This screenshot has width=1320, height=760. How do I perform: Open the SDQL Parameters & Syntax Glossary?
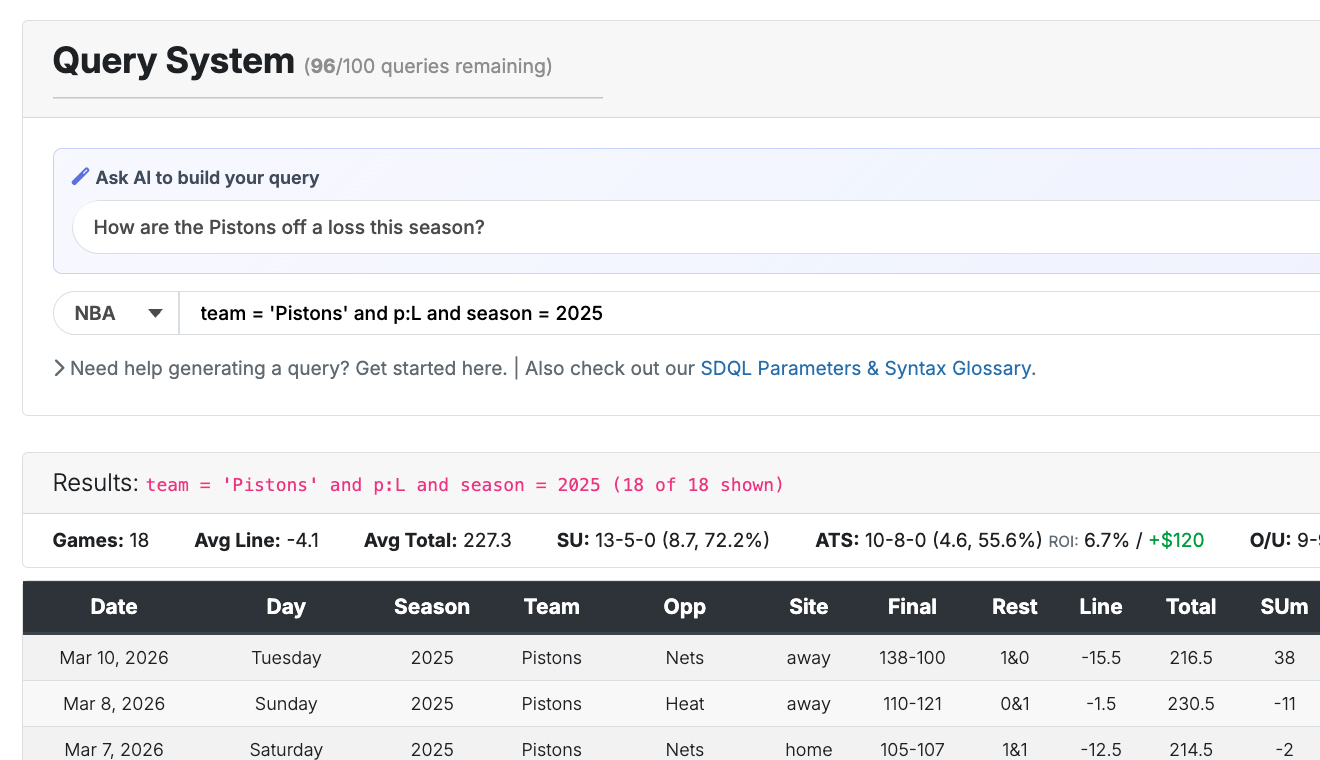867,368
